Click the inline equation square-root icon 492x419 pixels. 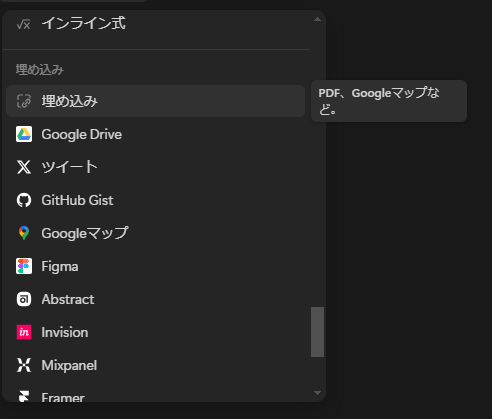click(24, 24)
